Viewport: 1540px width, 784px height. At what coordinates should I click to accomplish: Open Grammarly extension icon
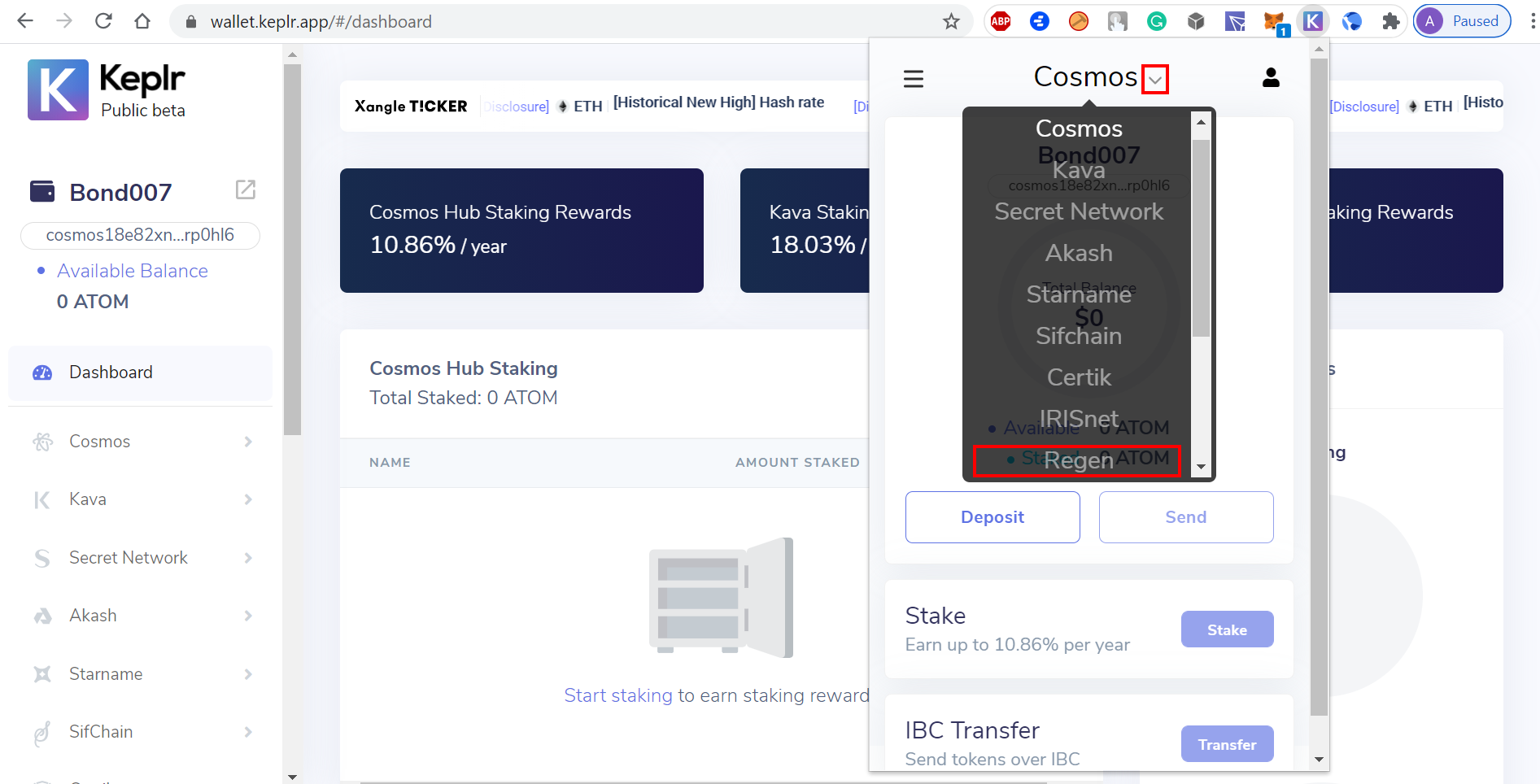(1156, 22)
